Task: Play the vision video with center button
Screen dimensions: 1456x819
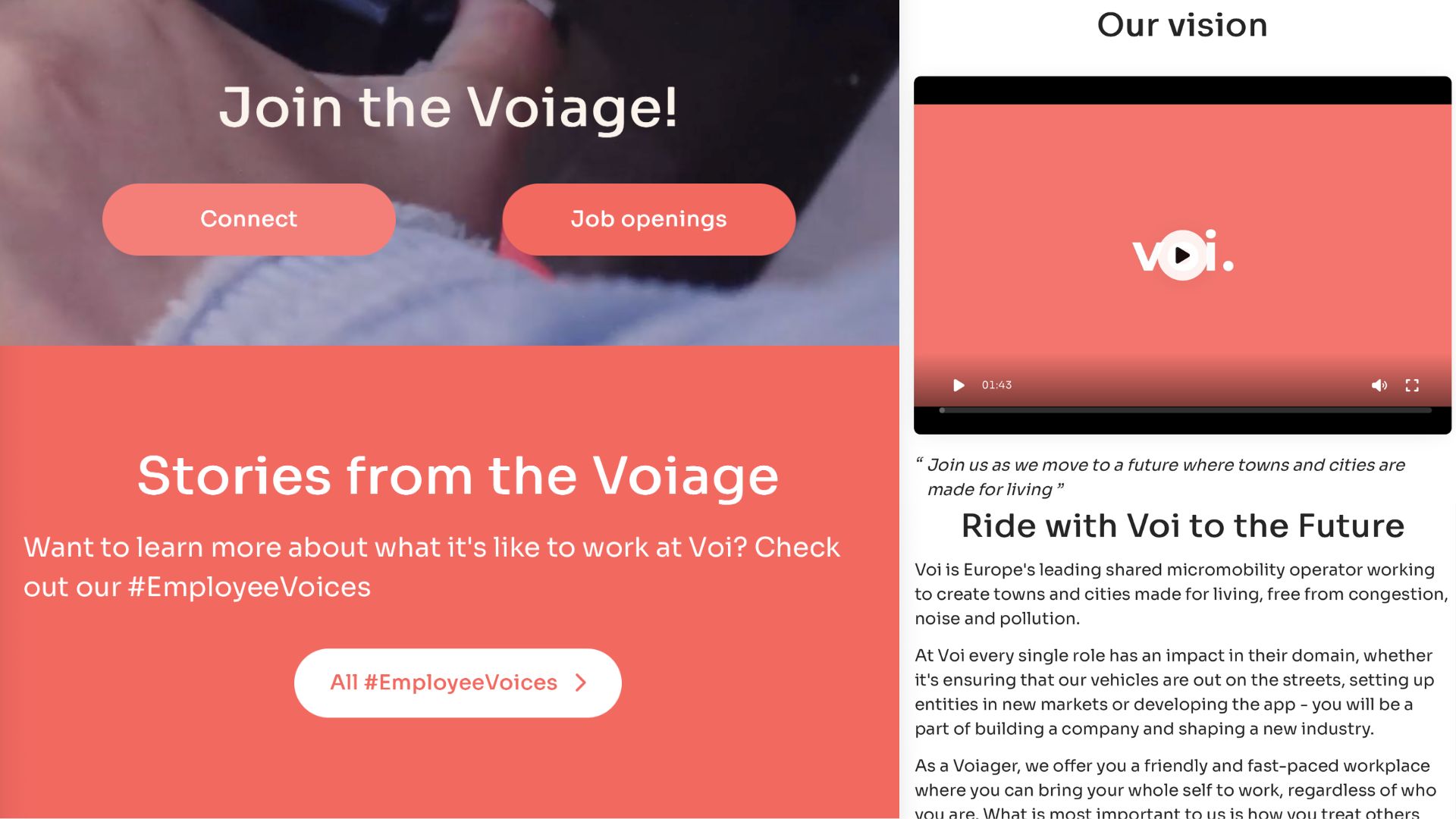Action: click(x=1182, y=256)
